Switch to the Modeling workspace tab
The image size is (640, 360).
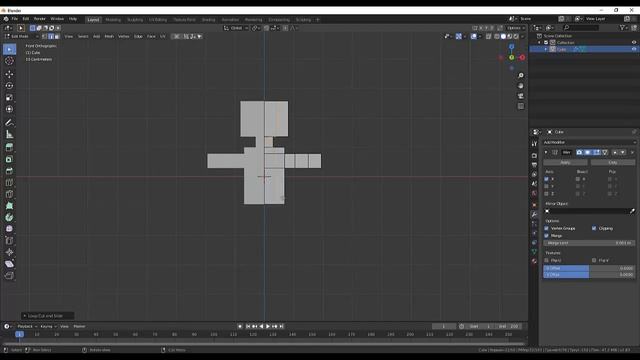pyautogui.click(x=113, y=20)
